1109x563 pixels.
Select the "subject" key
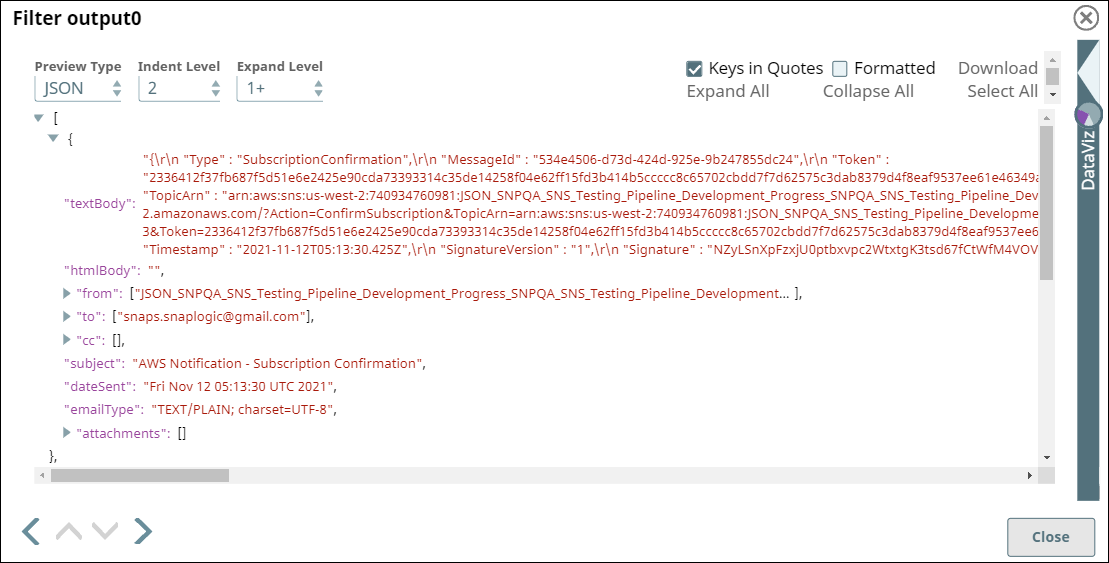pos(93,364)
